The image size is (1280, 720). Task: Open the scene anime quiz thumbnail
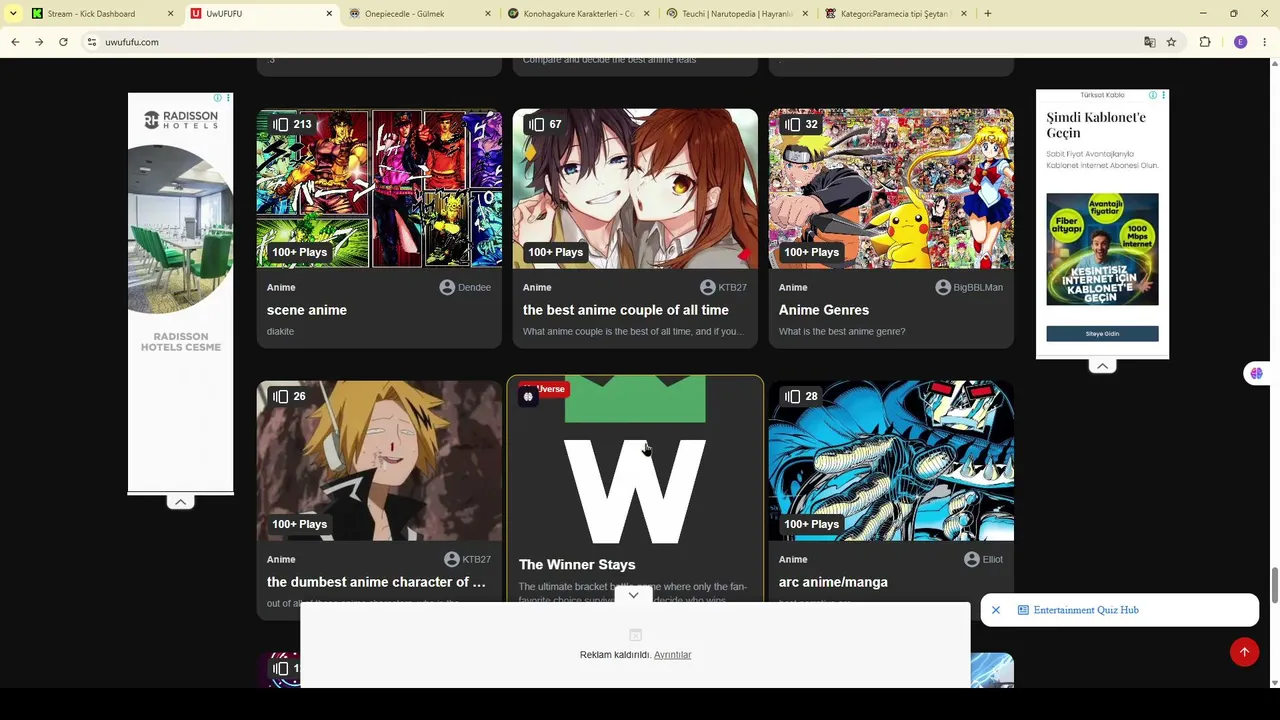tap(379, 189)
